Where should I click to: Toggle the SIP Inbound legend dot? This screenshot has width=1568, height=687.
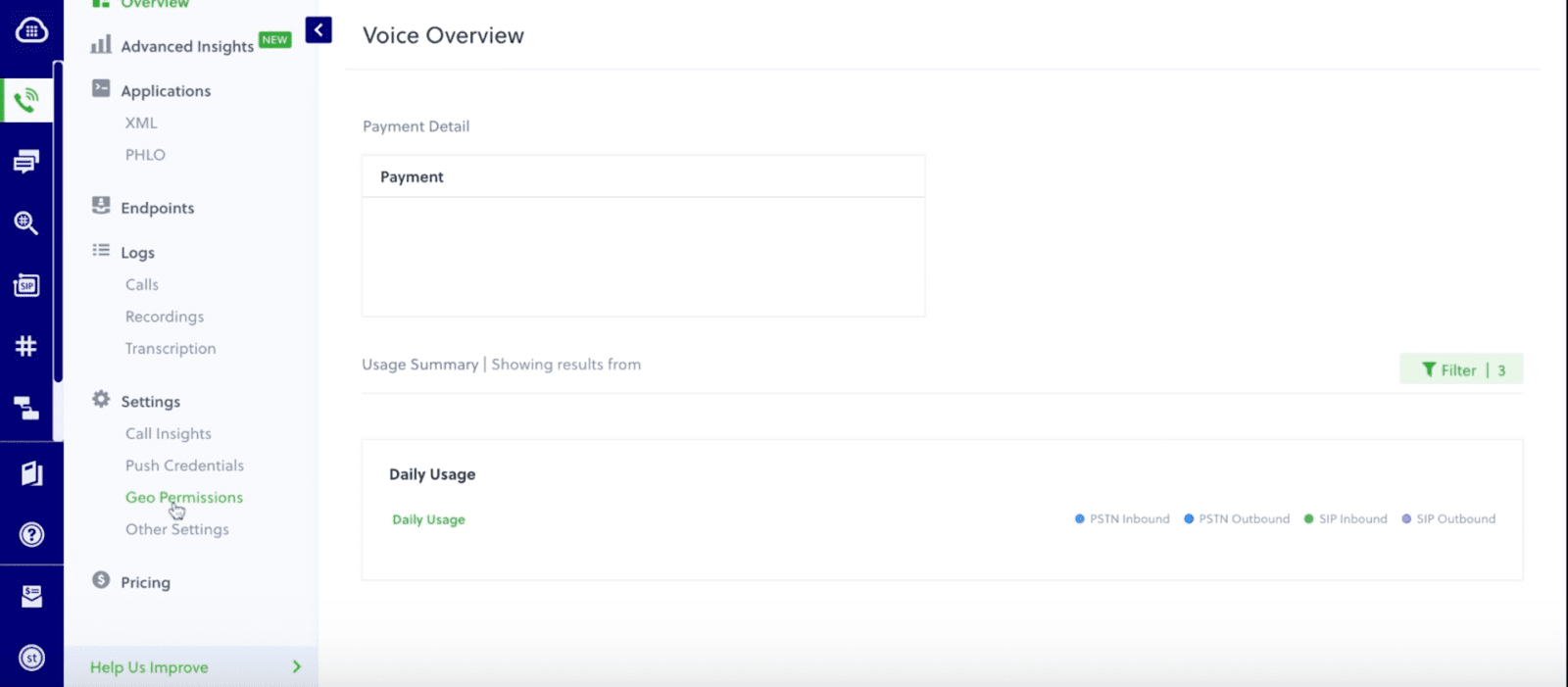point(1308,519)
